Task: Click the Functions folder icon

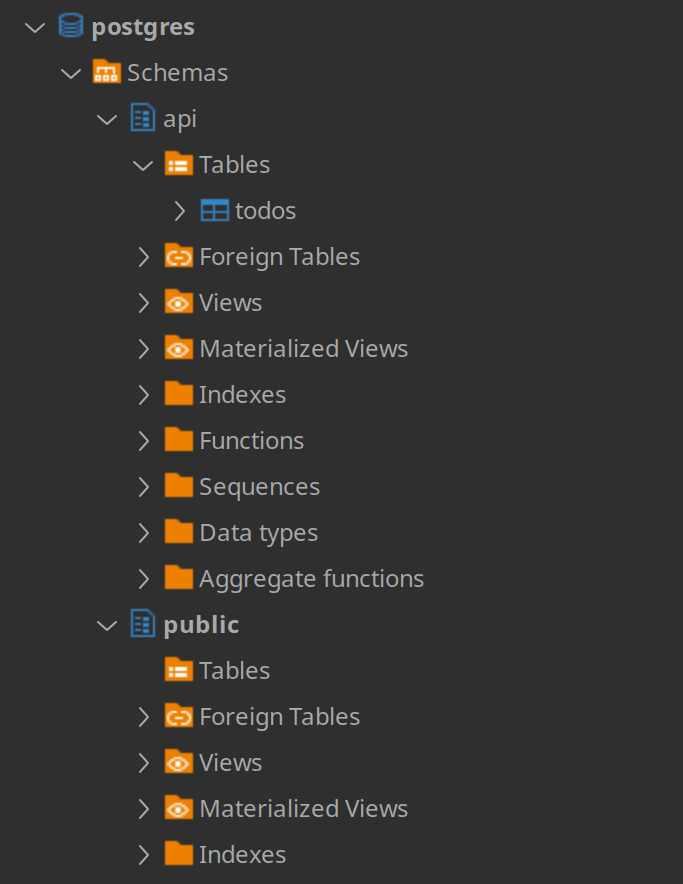Action: [x=179, y=440]
